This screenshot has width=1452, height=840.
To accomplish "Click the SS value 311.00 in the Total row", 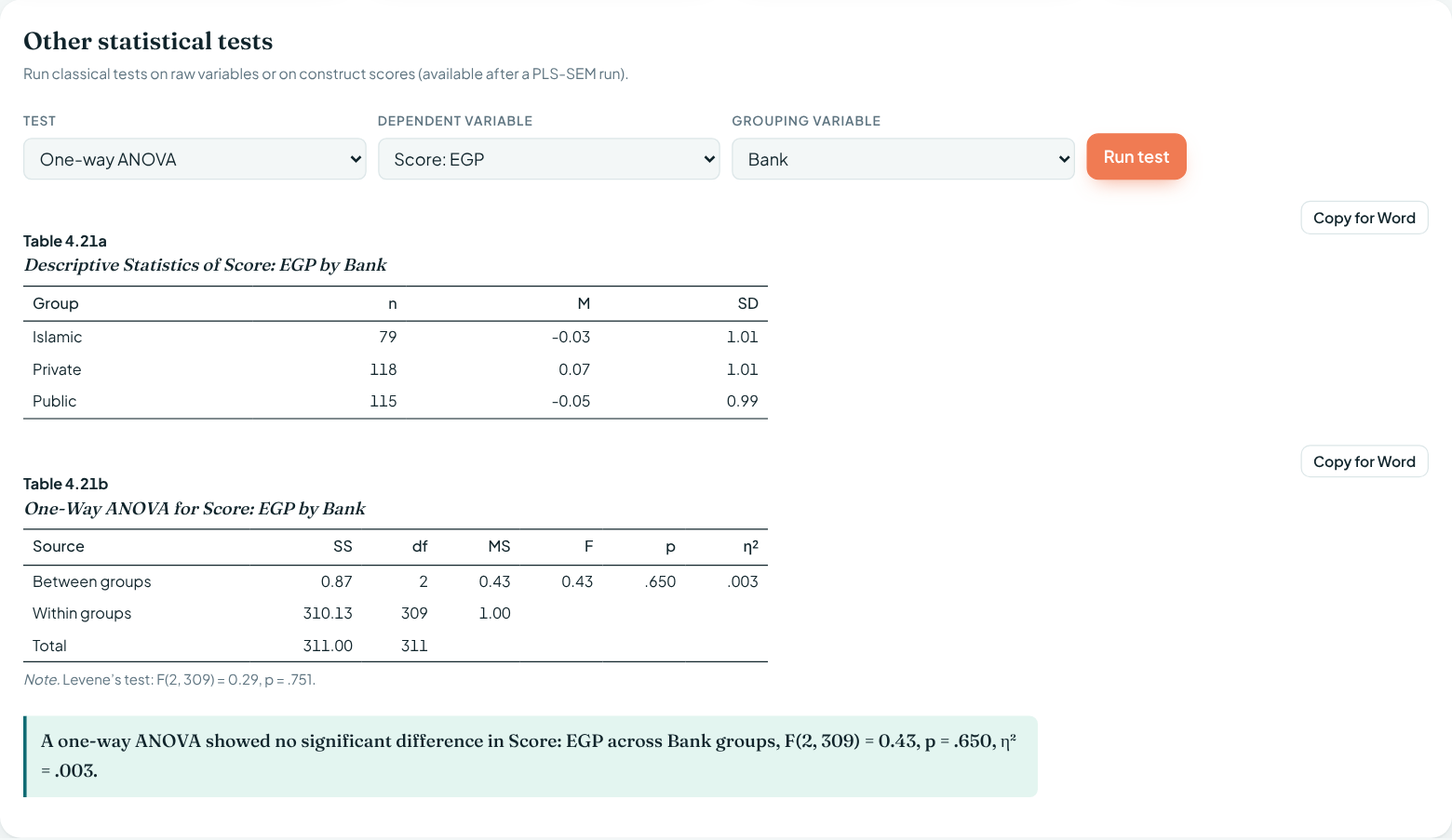I will point(328,646).
